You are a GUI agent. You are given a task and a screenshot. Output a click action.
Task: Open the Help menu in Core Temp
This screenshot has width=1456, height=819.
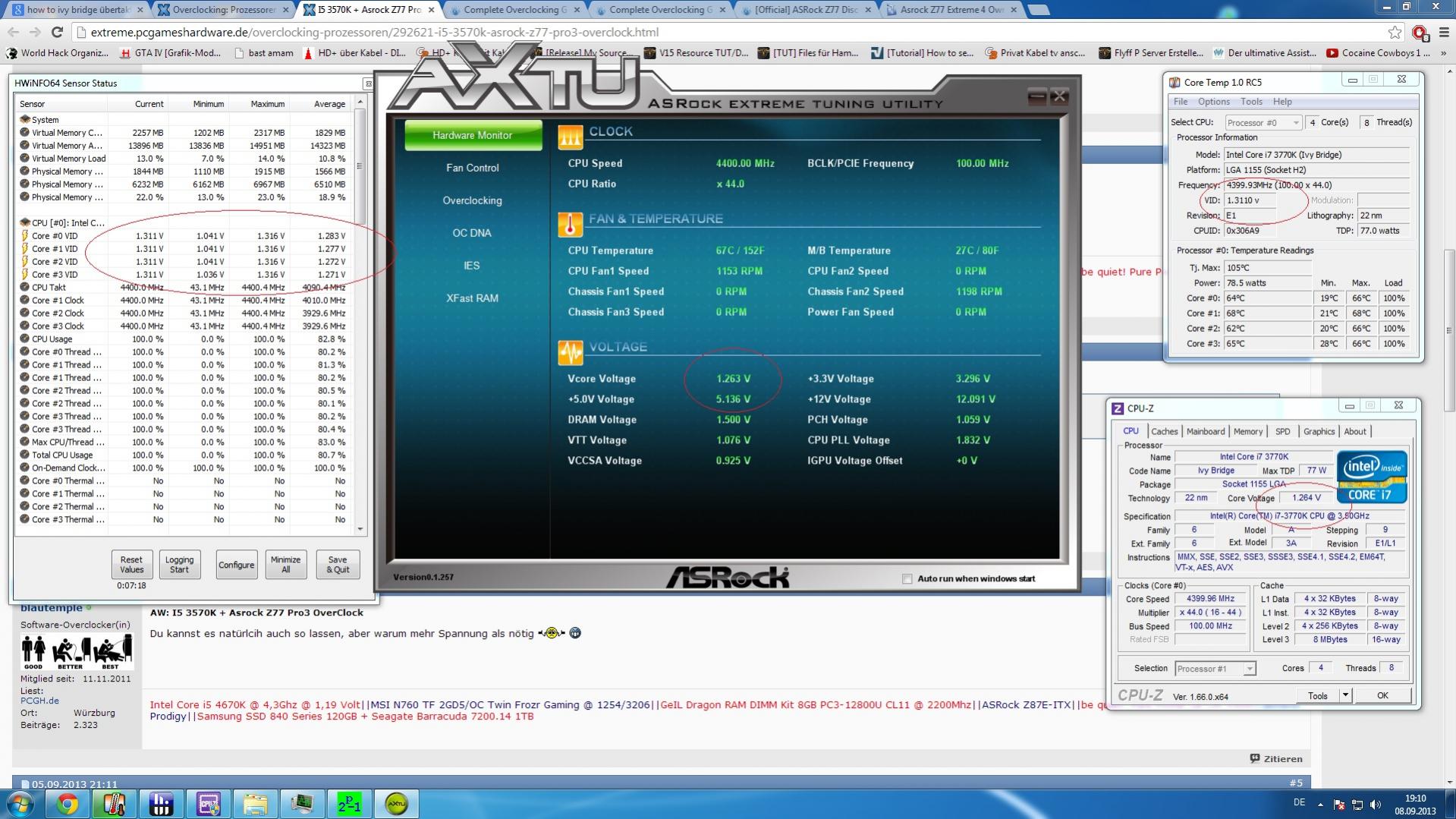tap(1282, 102)
